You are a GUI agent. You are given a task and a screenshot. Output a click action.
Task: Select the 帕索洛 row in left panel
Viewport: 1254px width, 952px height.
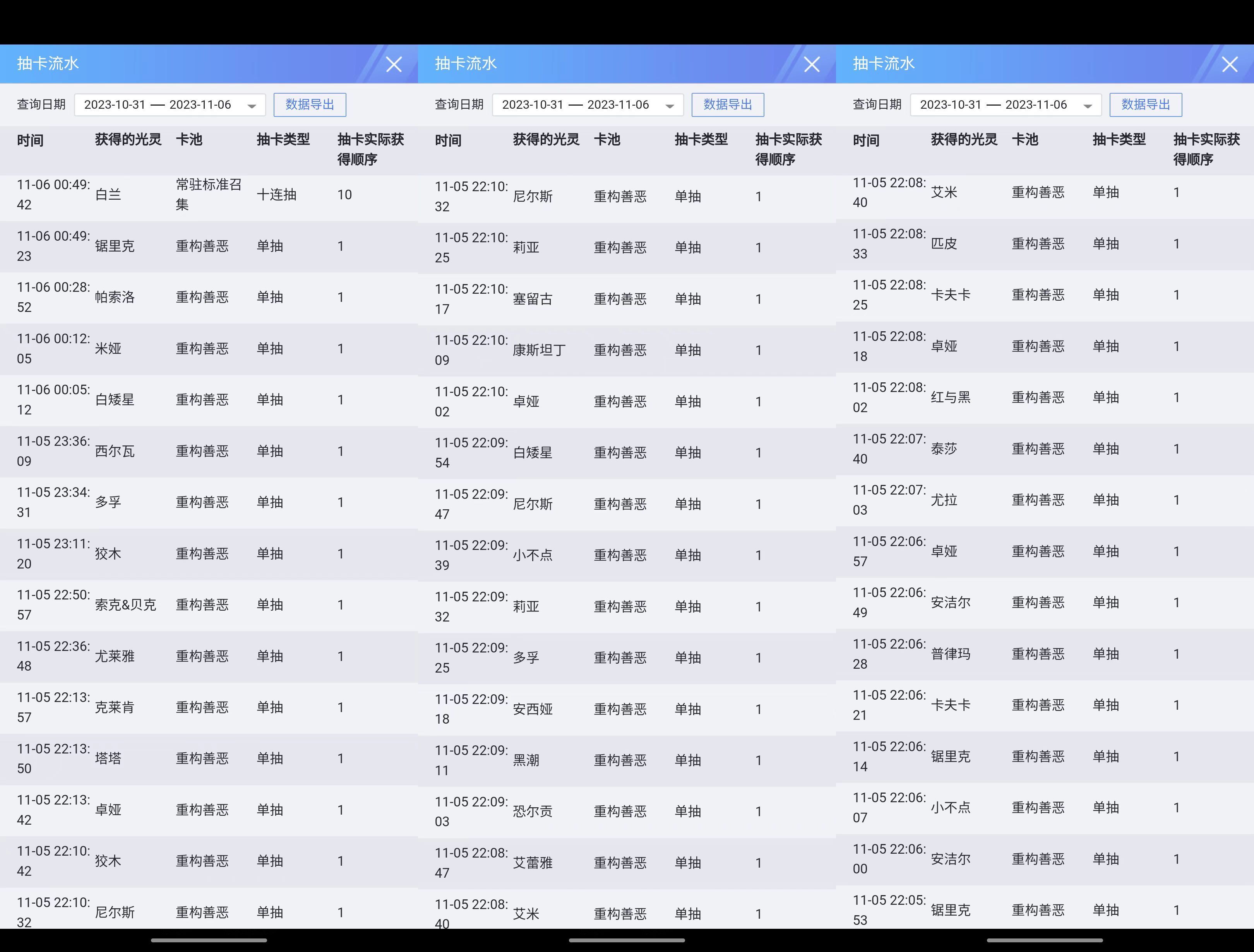coord(209,298)
